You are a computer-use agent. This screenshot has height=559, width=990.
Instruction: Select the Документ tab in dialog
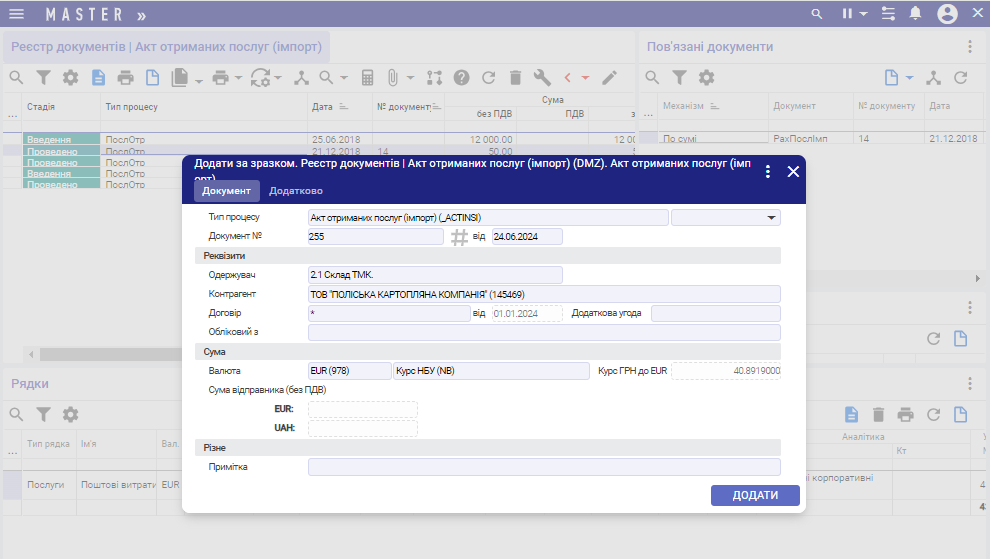pyautogui.click(x=226, y=191)
